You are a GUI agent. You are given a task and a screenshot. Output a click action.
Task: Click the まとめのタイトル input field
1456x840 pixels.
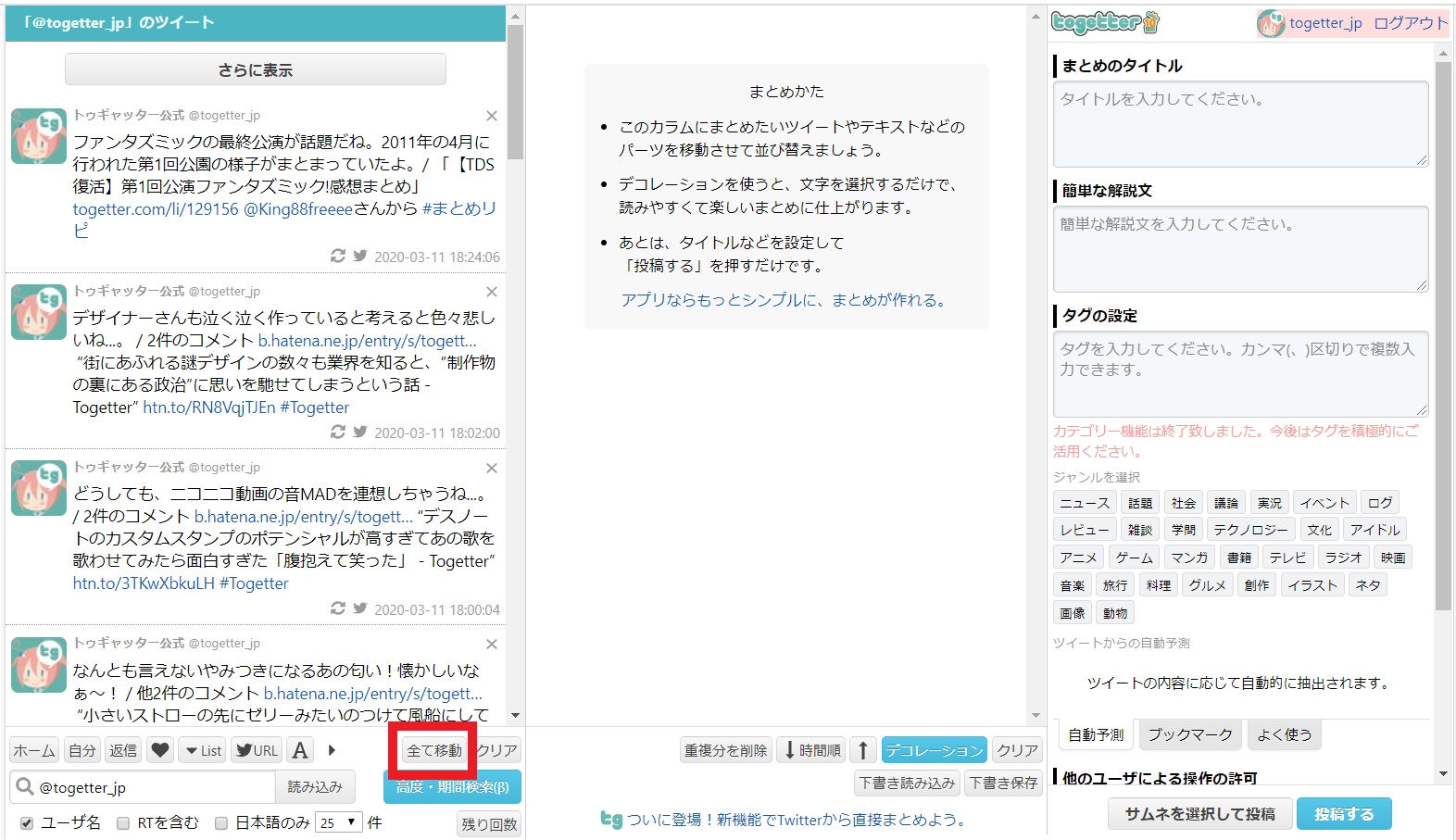point(1240,123)
